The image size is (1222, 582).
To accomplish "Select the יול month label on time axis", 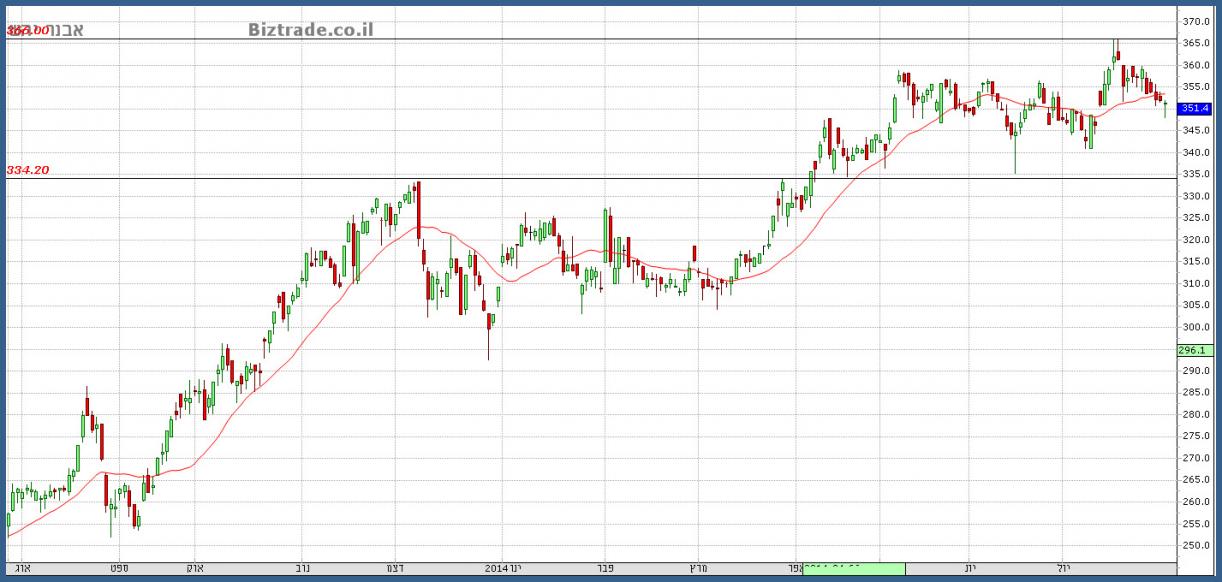I will tap(1064, 568).
